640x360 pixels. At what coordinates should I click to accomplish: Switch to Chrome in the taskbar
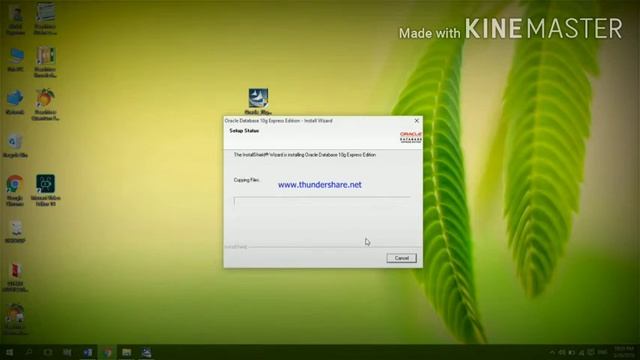coord(107,352)
